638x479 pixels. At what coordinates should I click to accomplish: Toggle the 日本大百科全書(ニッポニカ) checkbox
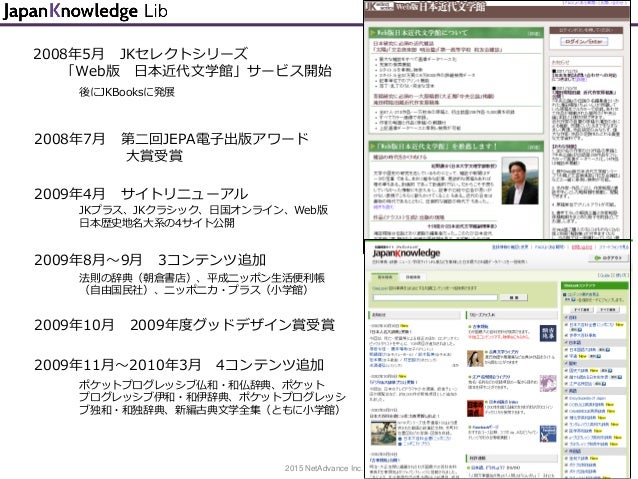[x=566, y=325]
